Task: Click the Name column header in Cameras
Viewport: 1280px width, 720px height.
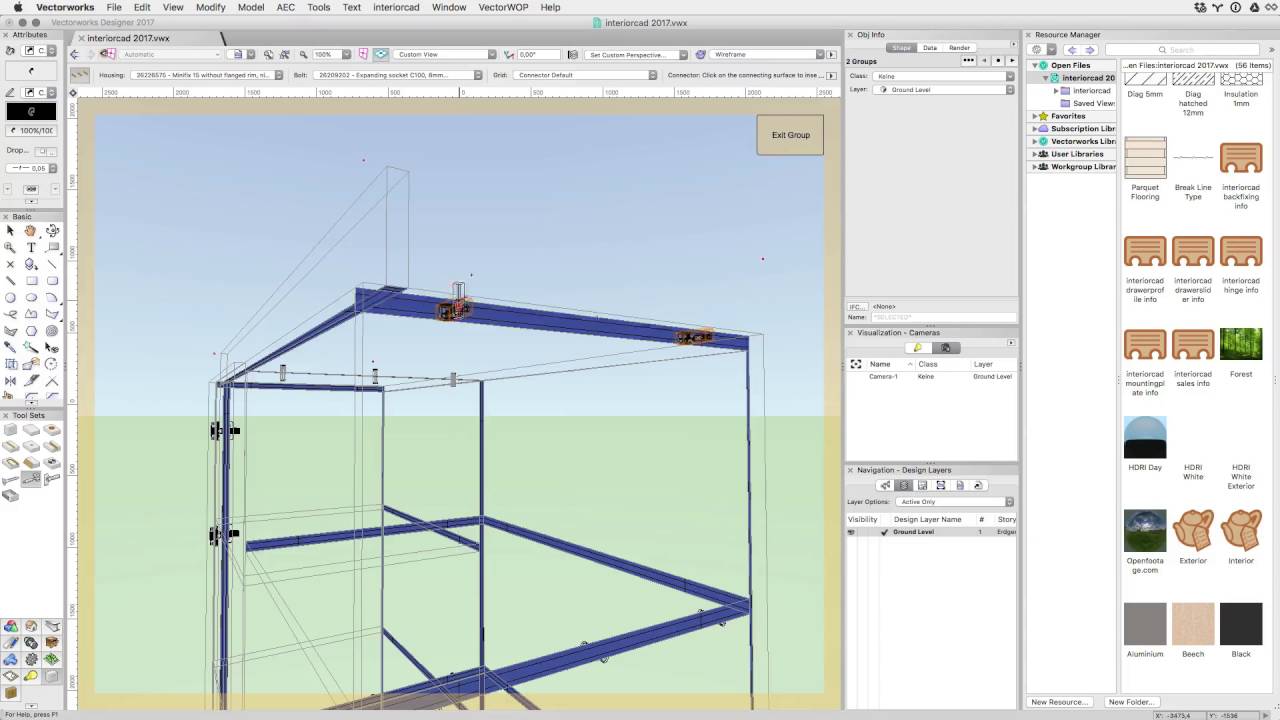Action: click(x=891, y=364)
